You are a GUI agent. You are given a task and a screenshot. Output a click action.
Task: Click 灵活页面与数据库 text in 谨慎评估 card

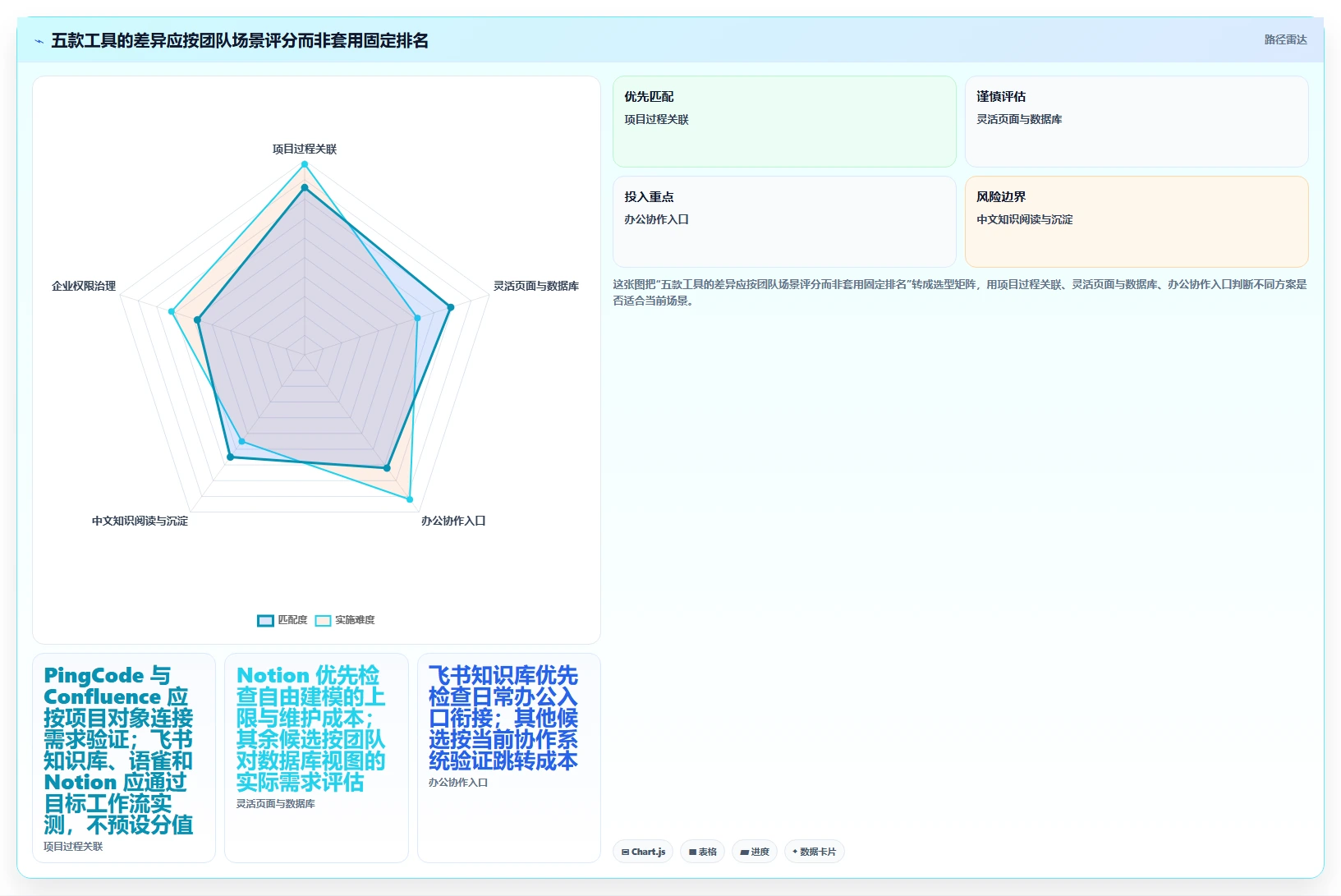tap(1019, 119)
